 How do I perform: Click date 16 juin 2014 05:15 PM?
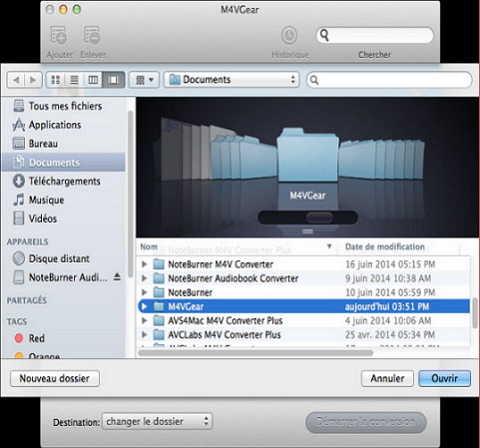tap(390, 264)
